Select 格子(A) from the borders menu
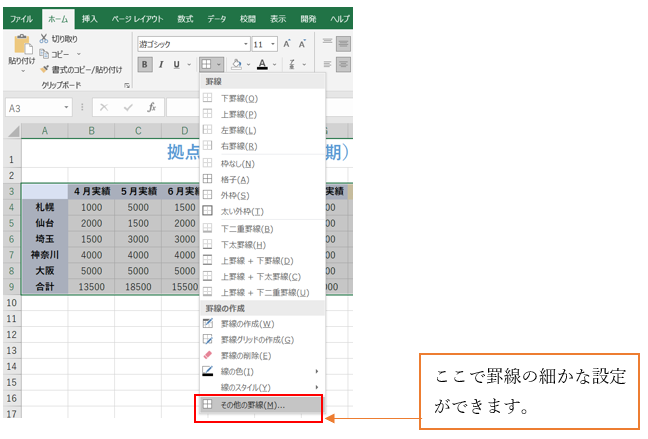The image size is (648, 439). 236,179
